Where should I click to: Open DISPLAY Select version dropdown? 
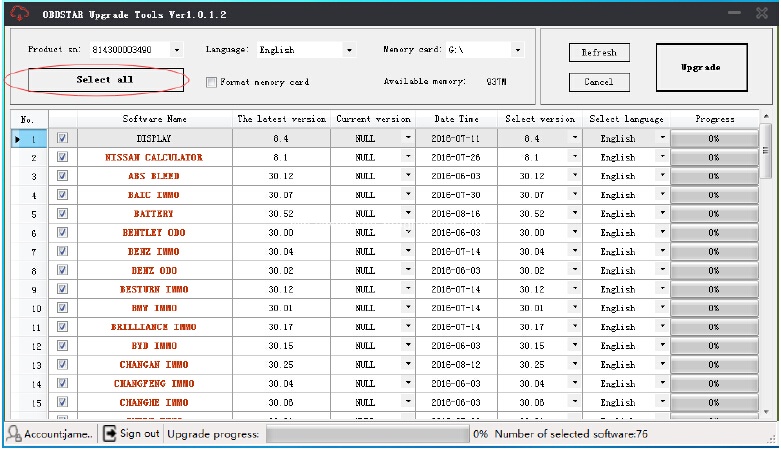point(575,138)
